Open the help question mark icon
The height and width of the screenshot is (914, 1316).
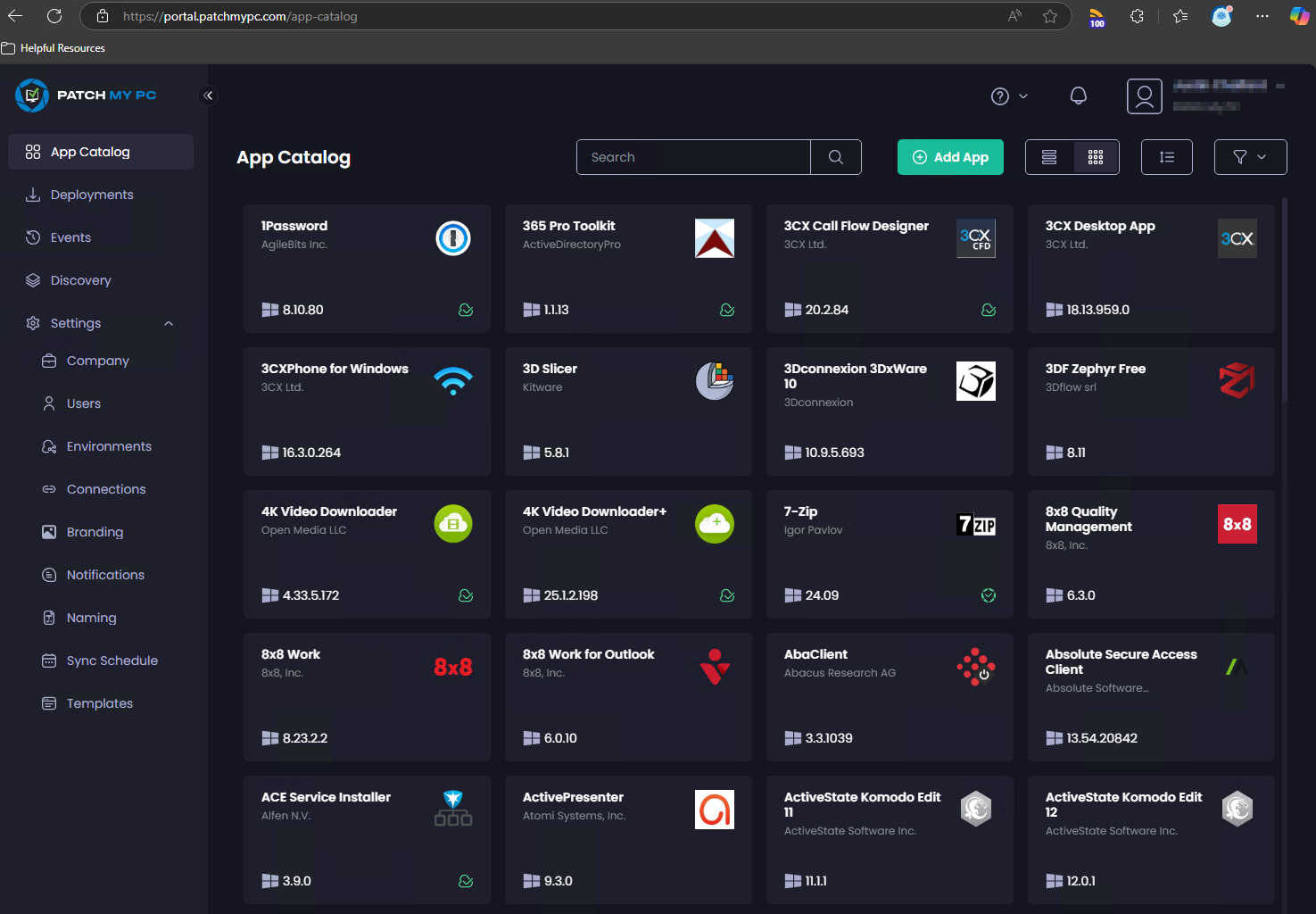click(x=999, y=96)
